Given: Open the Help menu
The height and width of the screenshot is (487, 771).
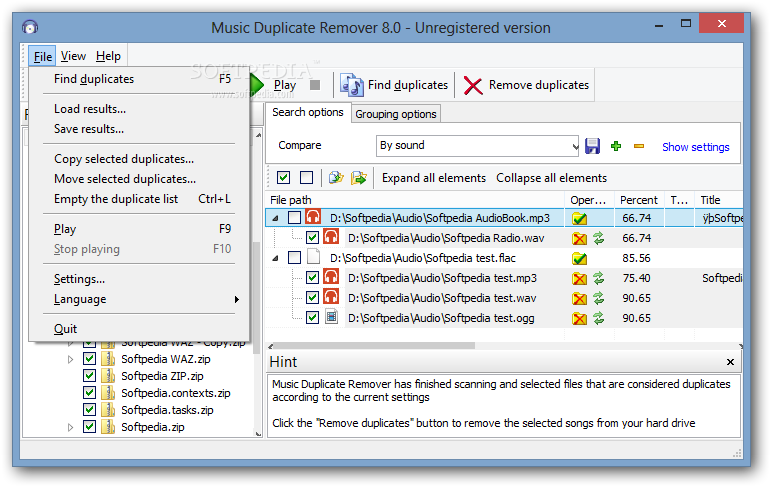Looking at the screenshot, I should [108, 56].
